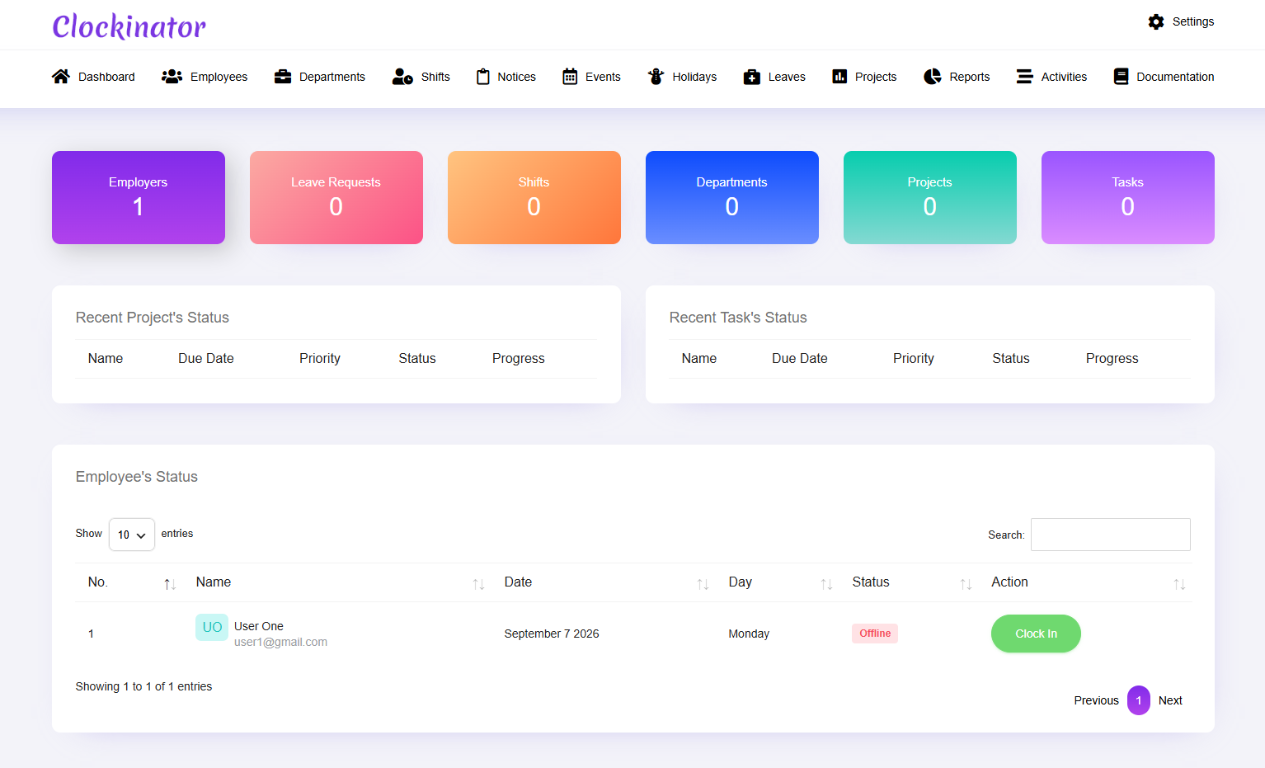Image resolution: width=1265 pixels, height=768 pixels.
Task: Go to the Employees menu label
Action: coord(219,77)
